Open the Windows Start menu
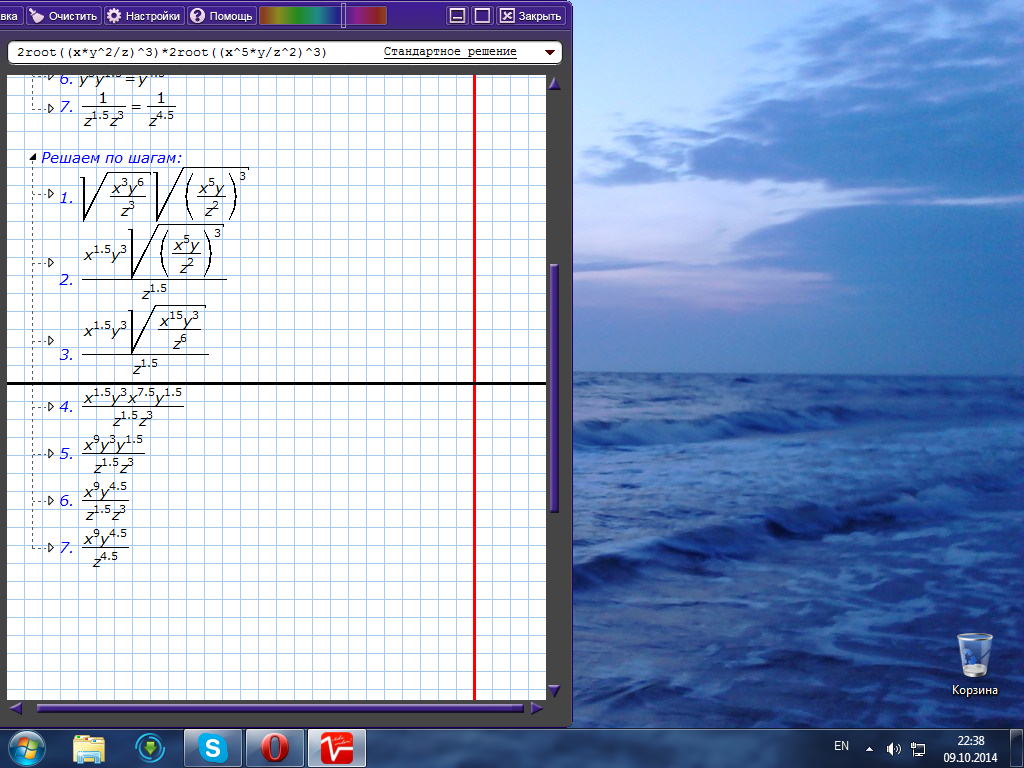This screenshot has width=1024, height=768. click(x=27, y=747)
